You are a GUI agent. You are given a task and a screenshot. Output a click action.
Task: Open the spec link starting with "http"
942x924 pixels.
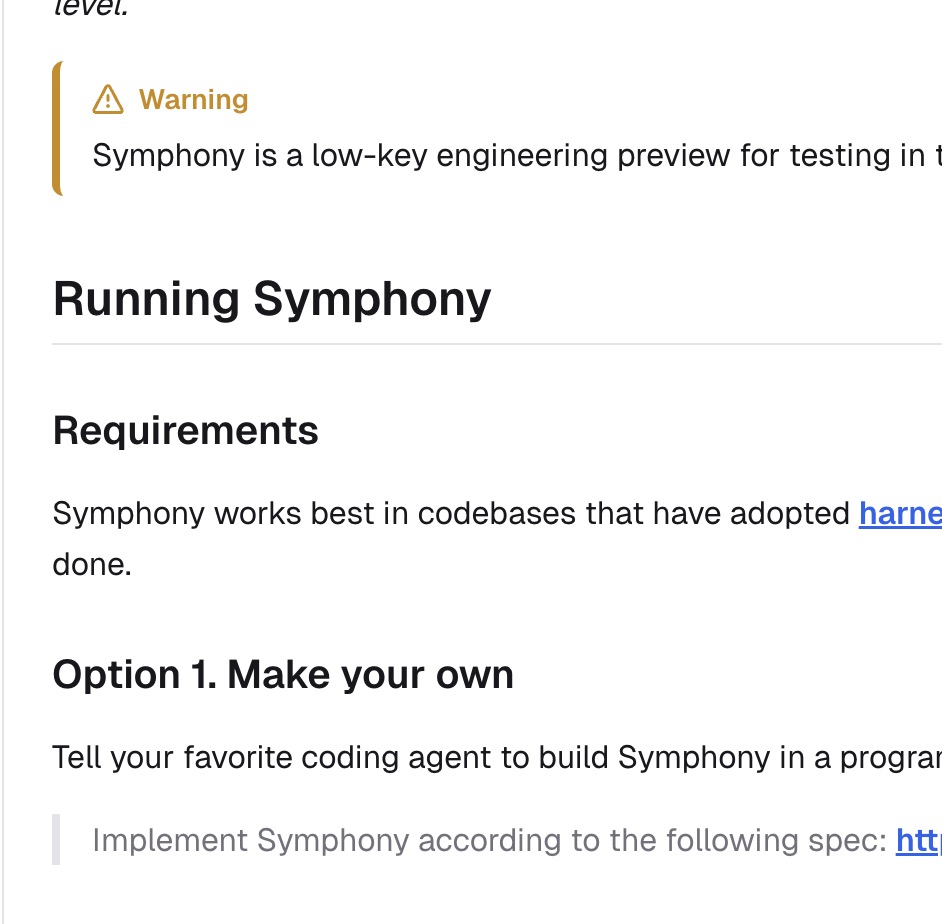[x=917, y=840]
